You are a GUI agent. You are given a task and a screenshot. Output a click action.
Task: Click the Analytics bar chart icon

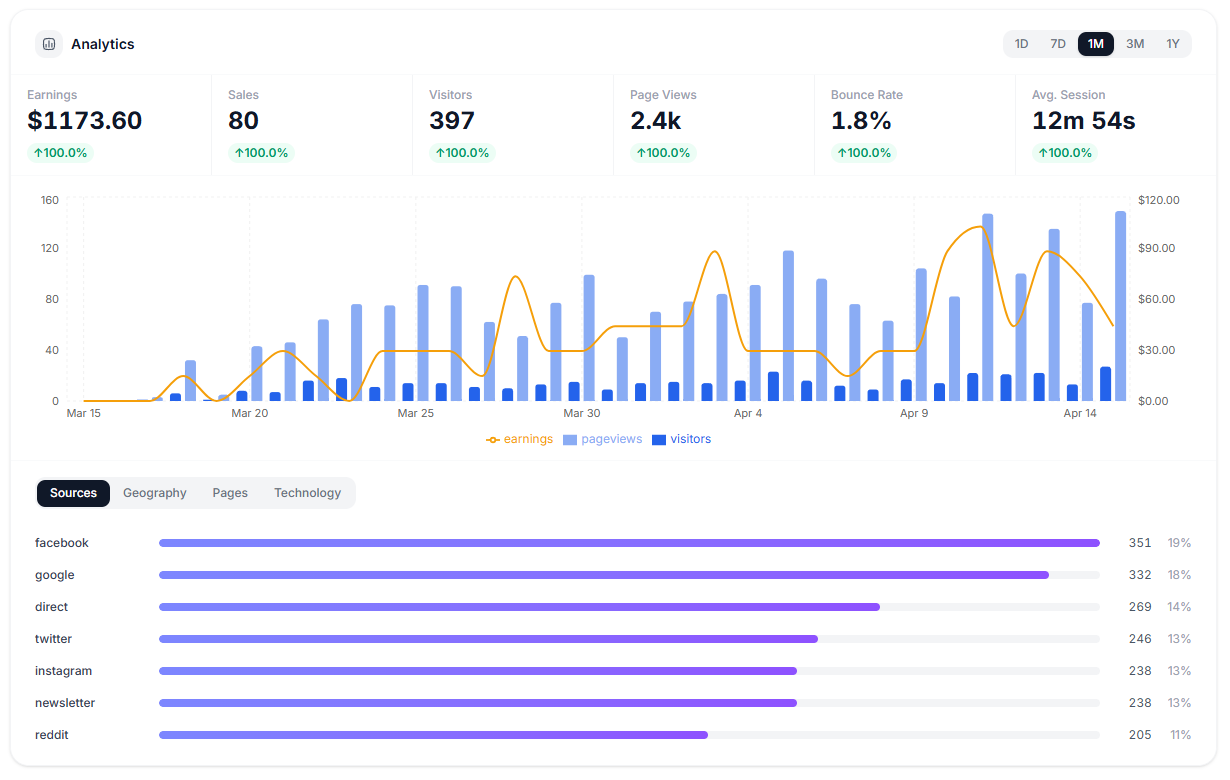[48, 44]
